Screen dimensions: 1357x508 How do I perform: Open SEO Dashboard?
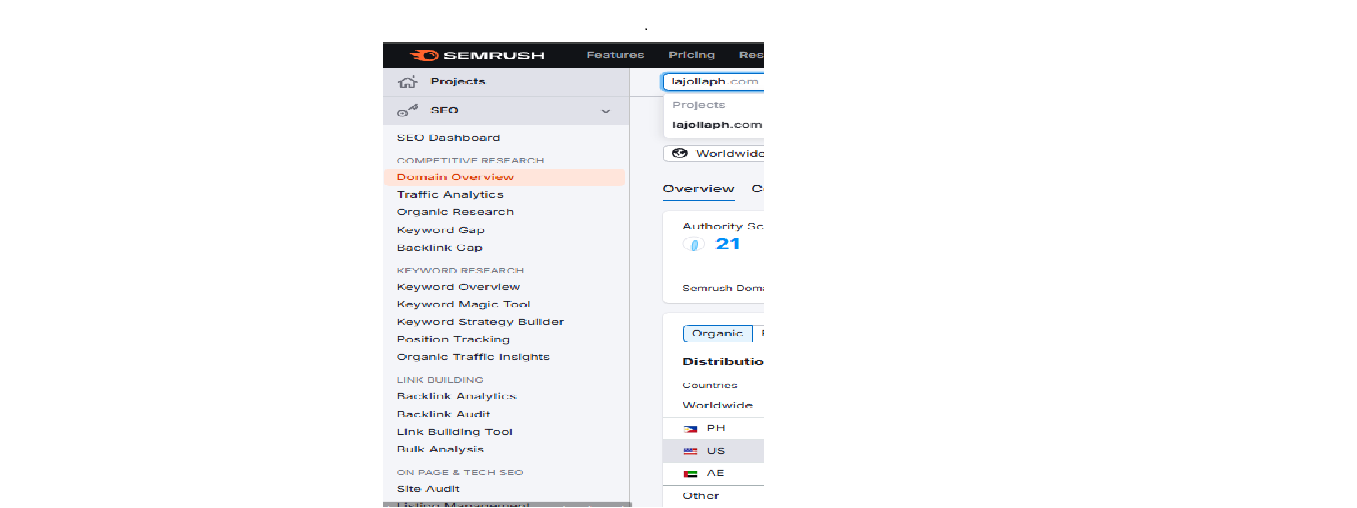448,138
